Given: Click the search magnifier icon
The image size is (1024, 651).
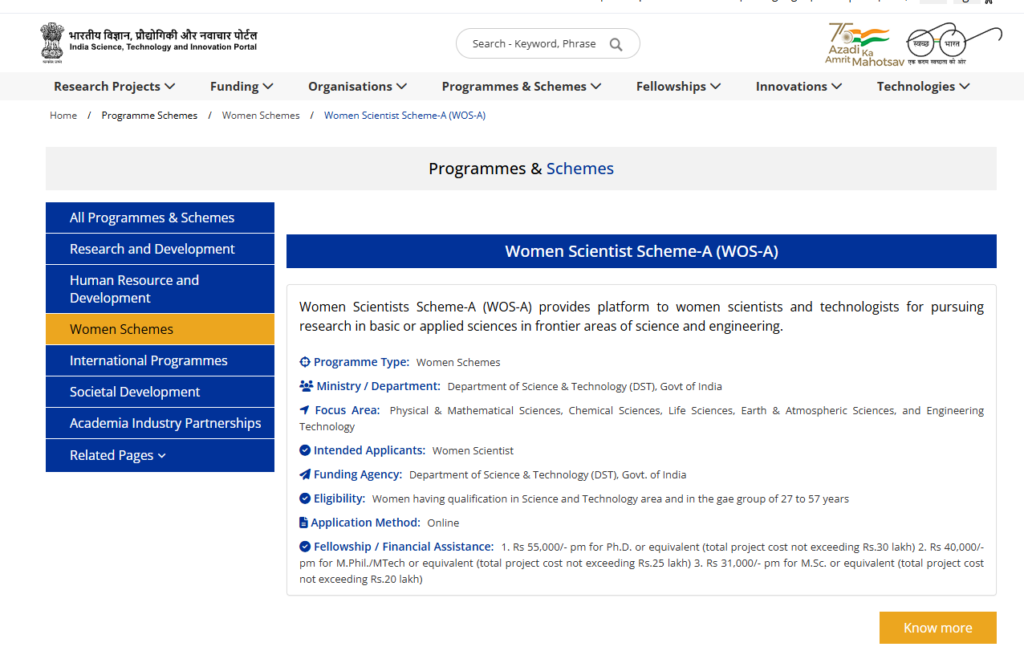Looking at the screenshot, I should 616,44.
